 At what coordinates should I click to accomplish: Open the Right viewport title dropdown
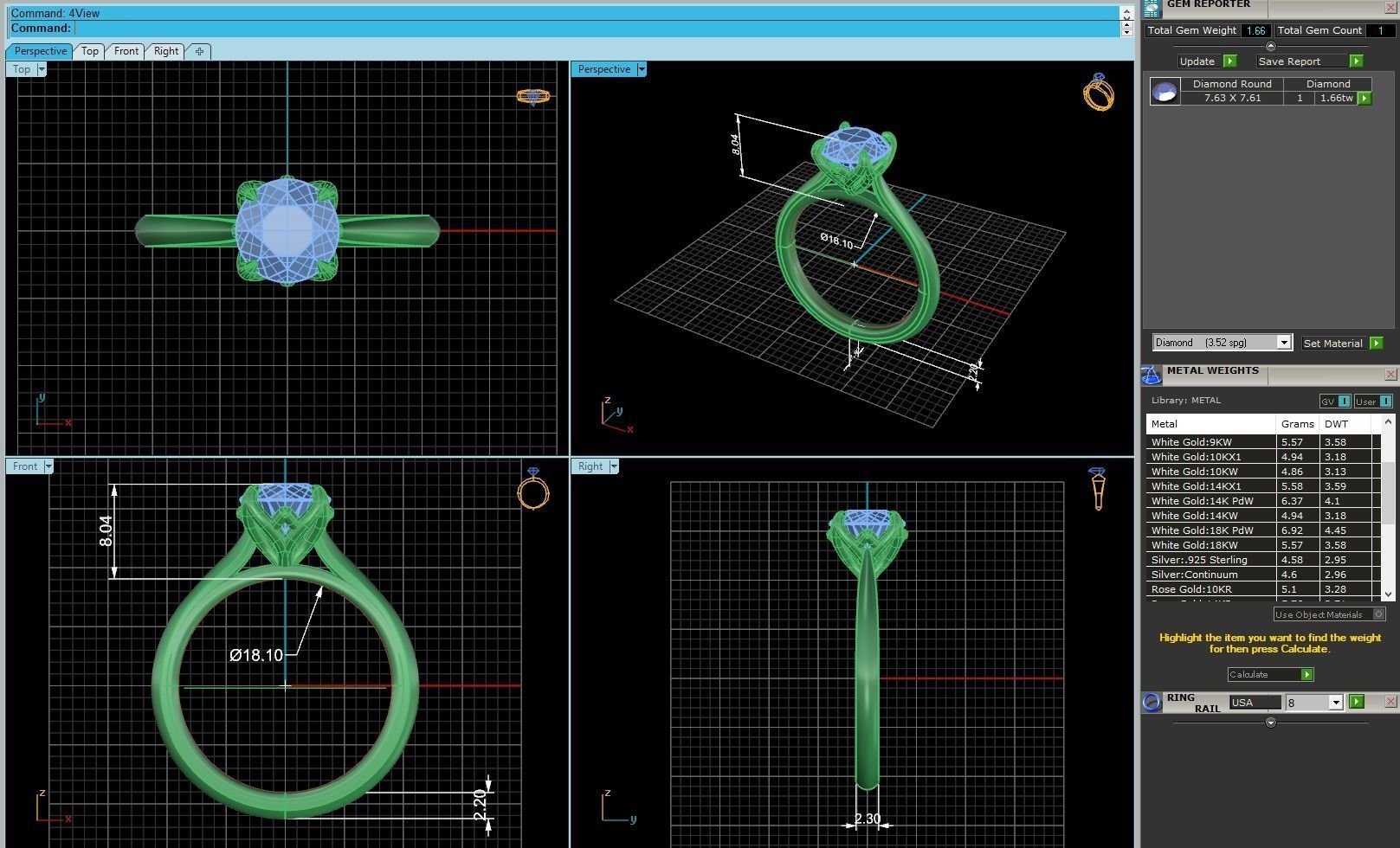click(x=614, y=466)
